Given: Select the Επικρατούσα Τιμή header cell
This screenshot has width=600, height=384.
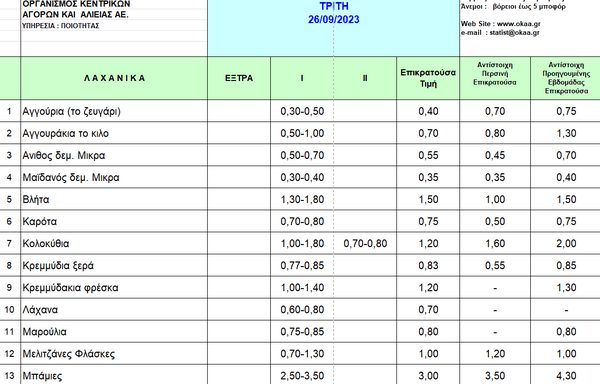Looking at the screenshot, I should pos(428,78).
